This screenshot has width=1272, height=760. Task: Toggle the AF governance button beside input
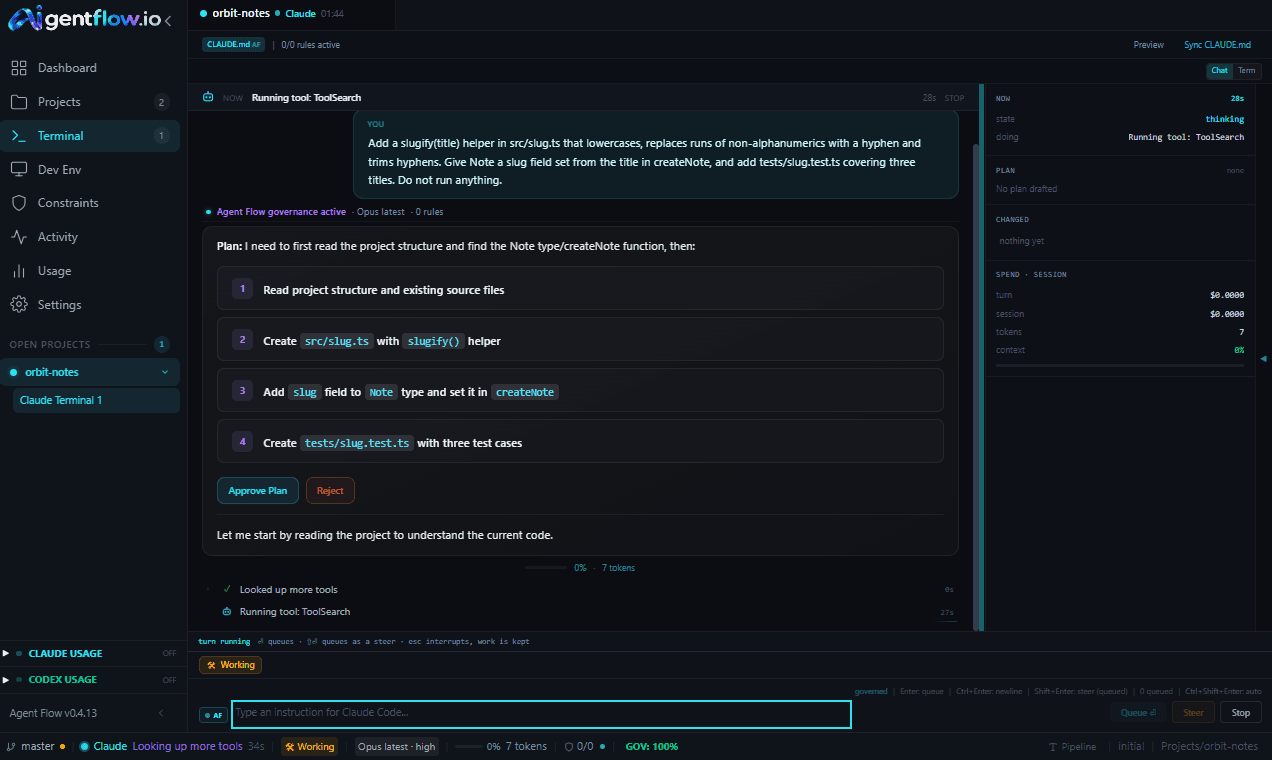coord(212,715)
